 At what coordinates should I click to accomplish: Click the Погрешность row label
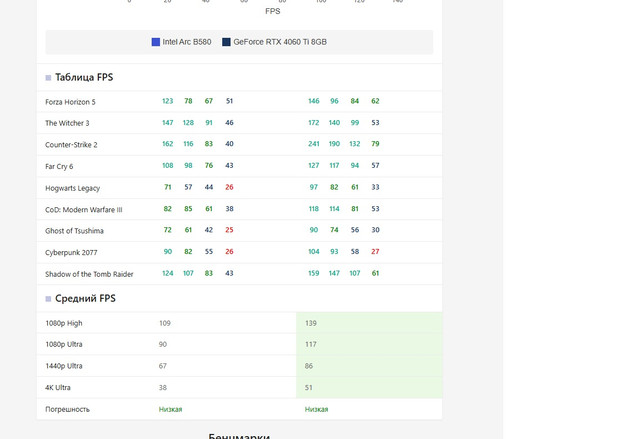[x=67, y=409]
